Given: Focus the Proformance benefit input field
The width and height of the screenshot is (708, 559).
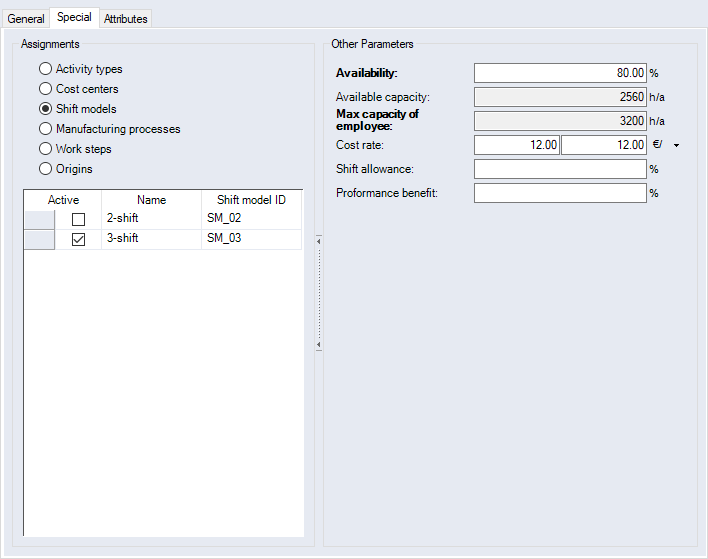Looking at the screenshot, I should coord(560,193).
